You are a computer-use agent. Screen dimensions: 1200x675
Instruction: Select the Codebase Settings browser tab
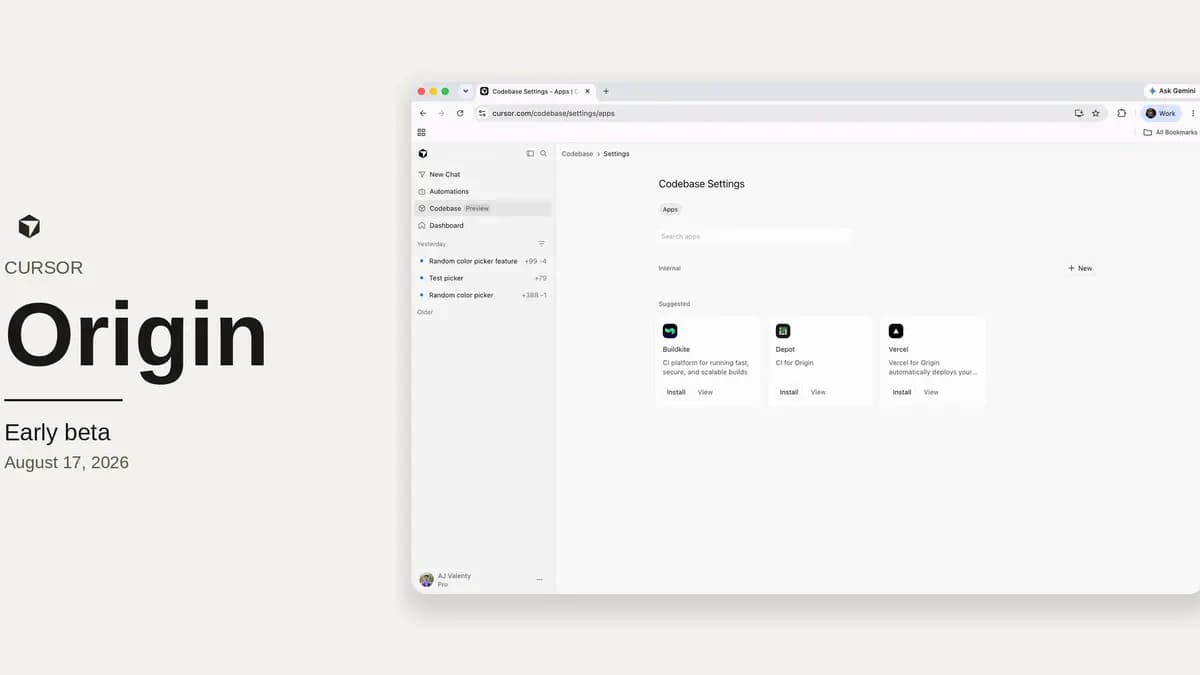[x=534, y=91]
